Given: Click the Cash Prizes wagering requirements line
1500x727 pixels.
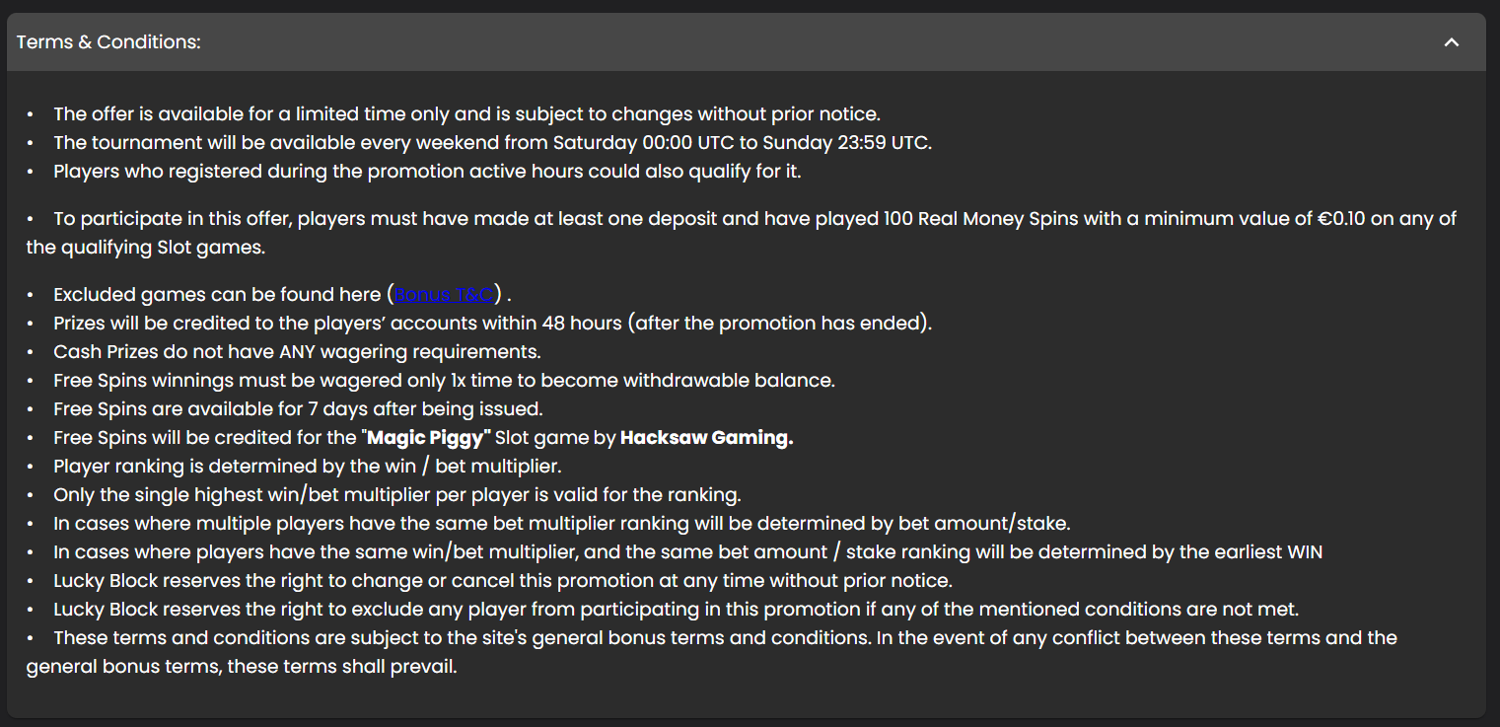Looking at the screenshot, I should (x=297, y=352).
